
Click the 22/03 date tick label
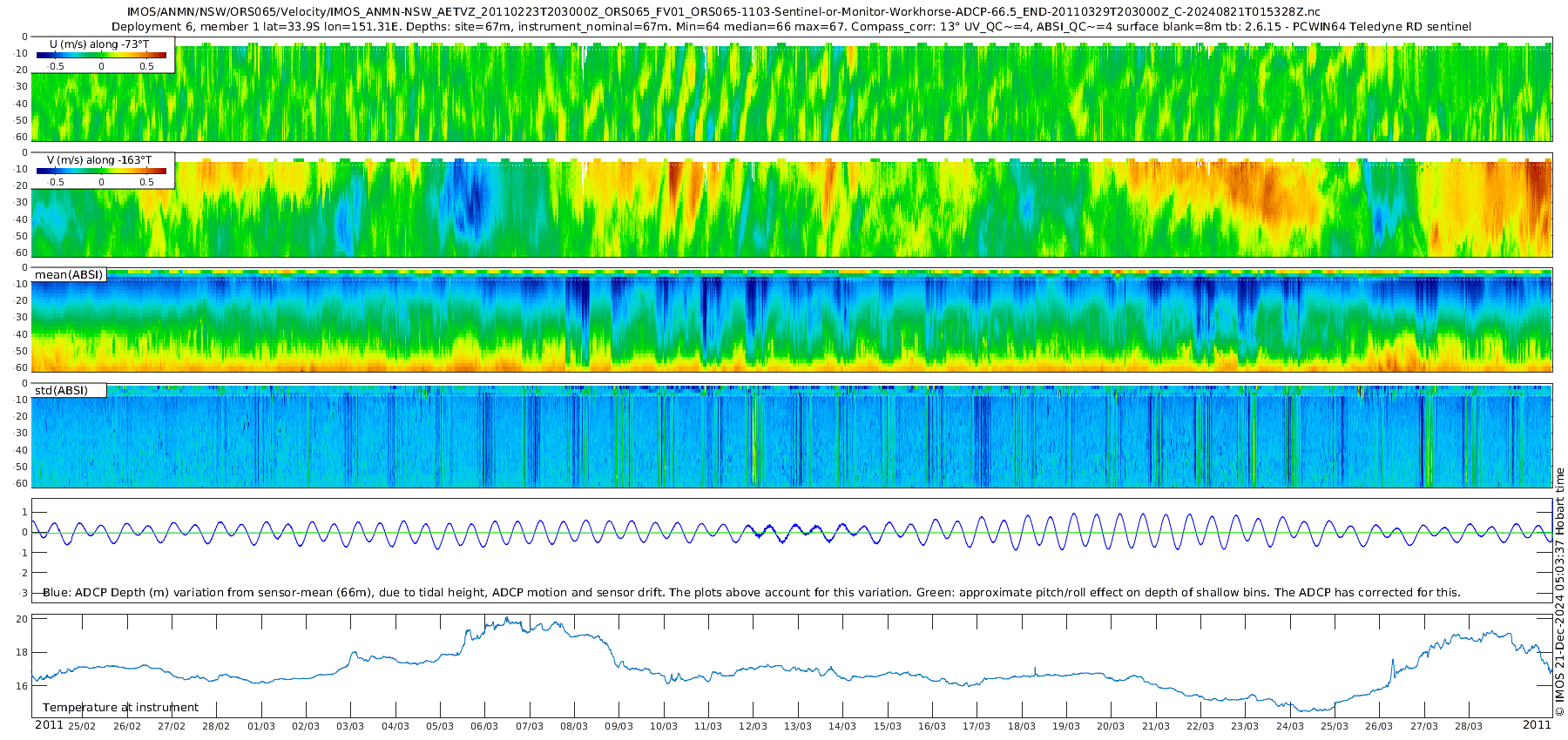1200,726
